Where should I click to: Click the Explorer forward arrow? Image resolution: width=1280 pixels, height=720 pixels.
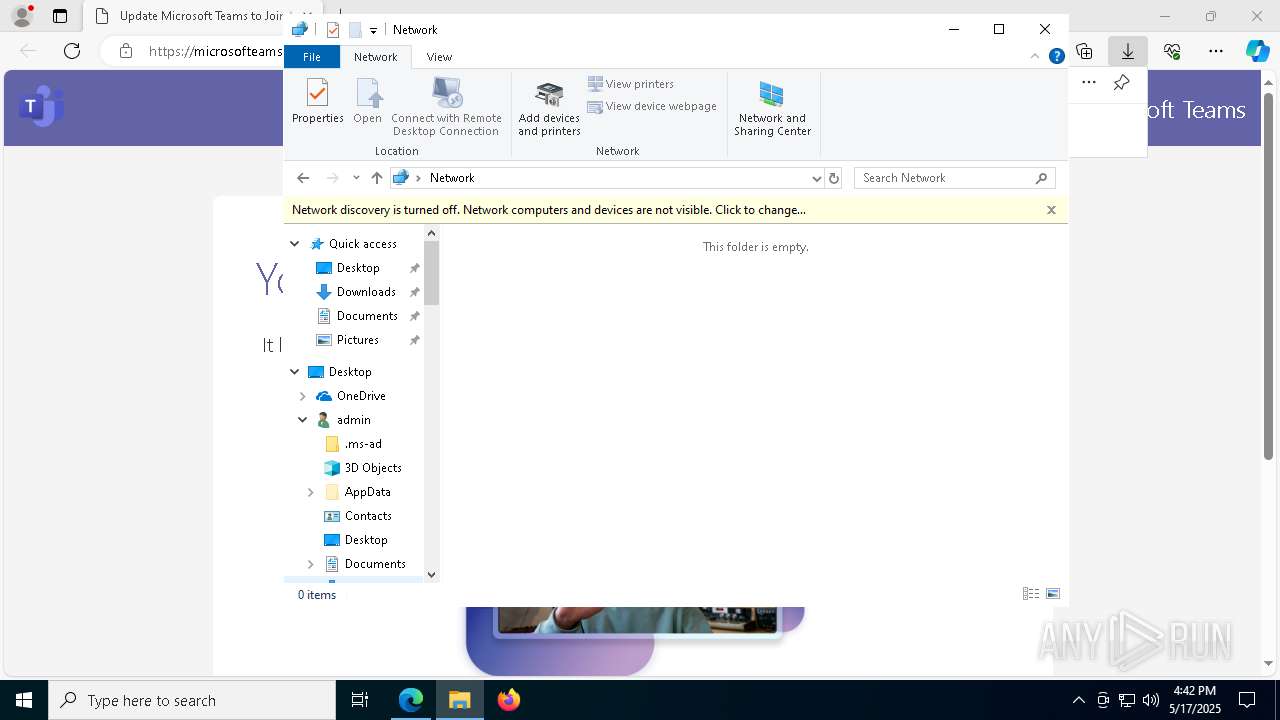[333, 178]
